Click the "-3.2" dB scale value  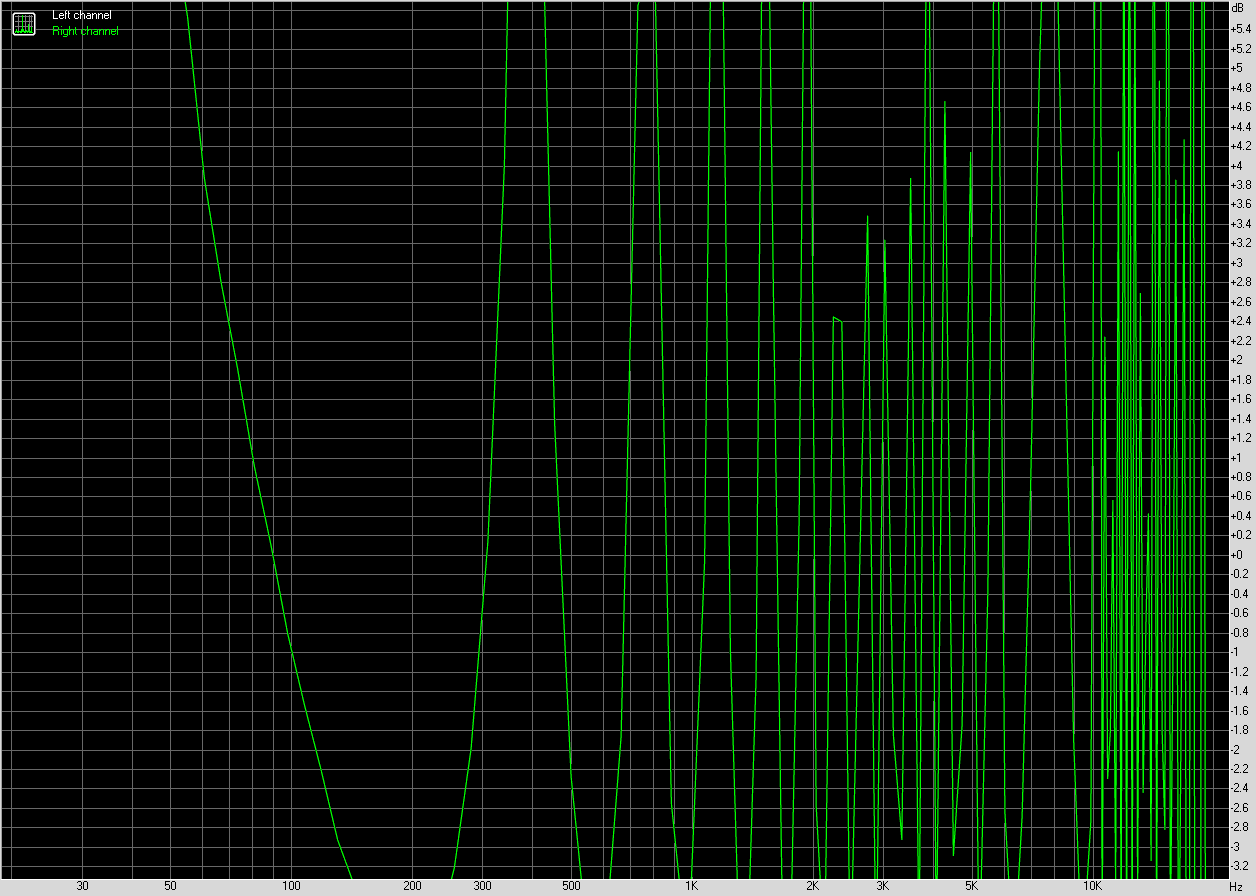pos(1240,866)
